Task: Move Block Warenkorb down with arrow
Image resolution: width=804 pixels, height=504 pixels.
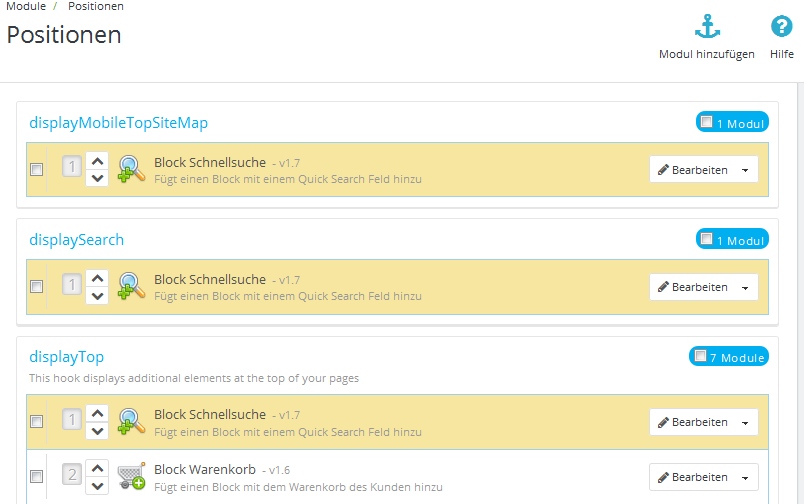Action: (x=97, y=486)
